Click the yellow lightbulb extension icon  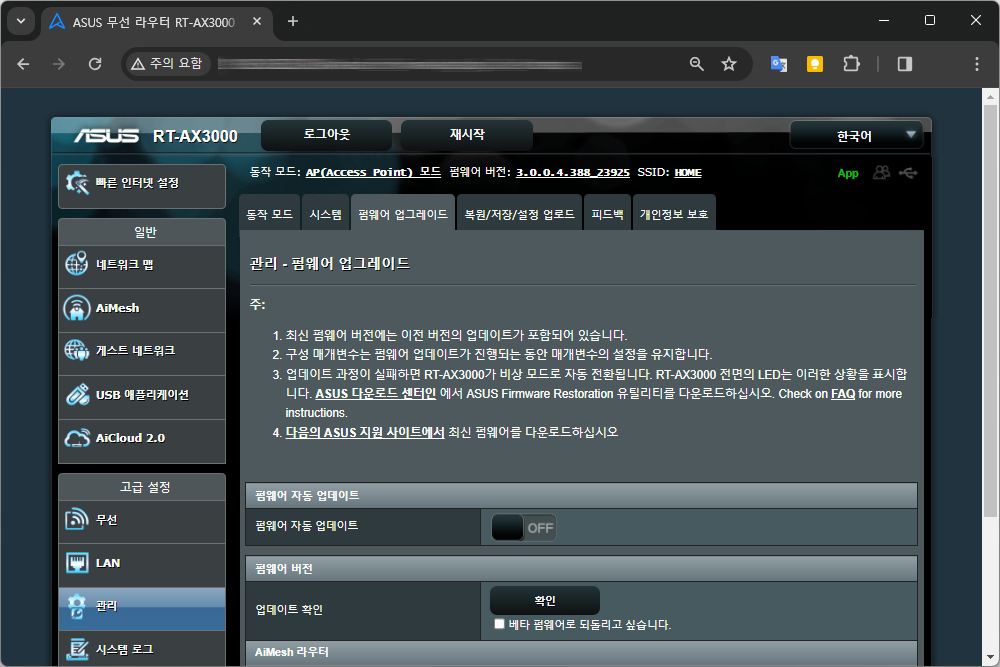(814, 64)
